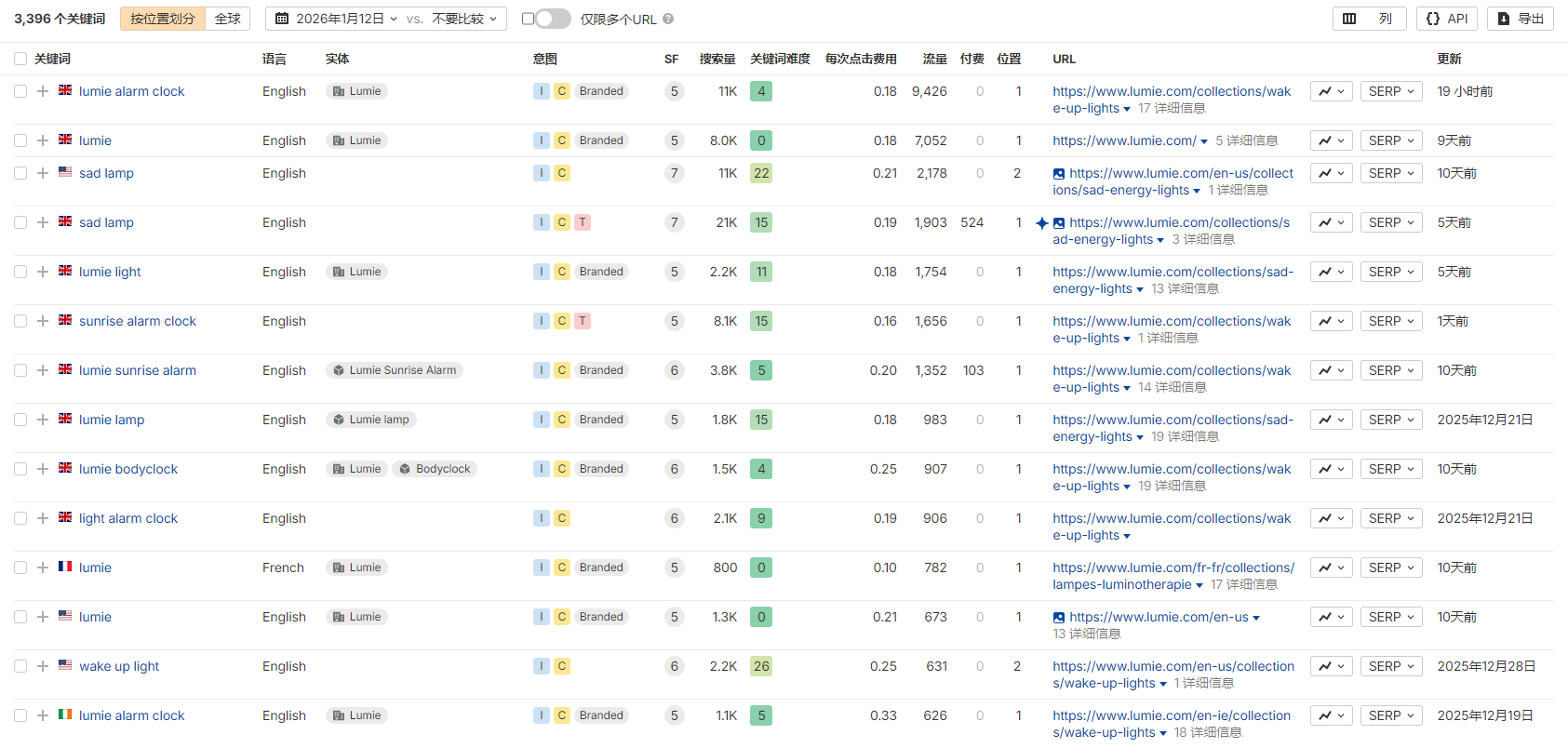The height and width of the screenshot is (748, 1568).
Task: Click the "Lumie lamp" entity chip
Action: point(370,420)
